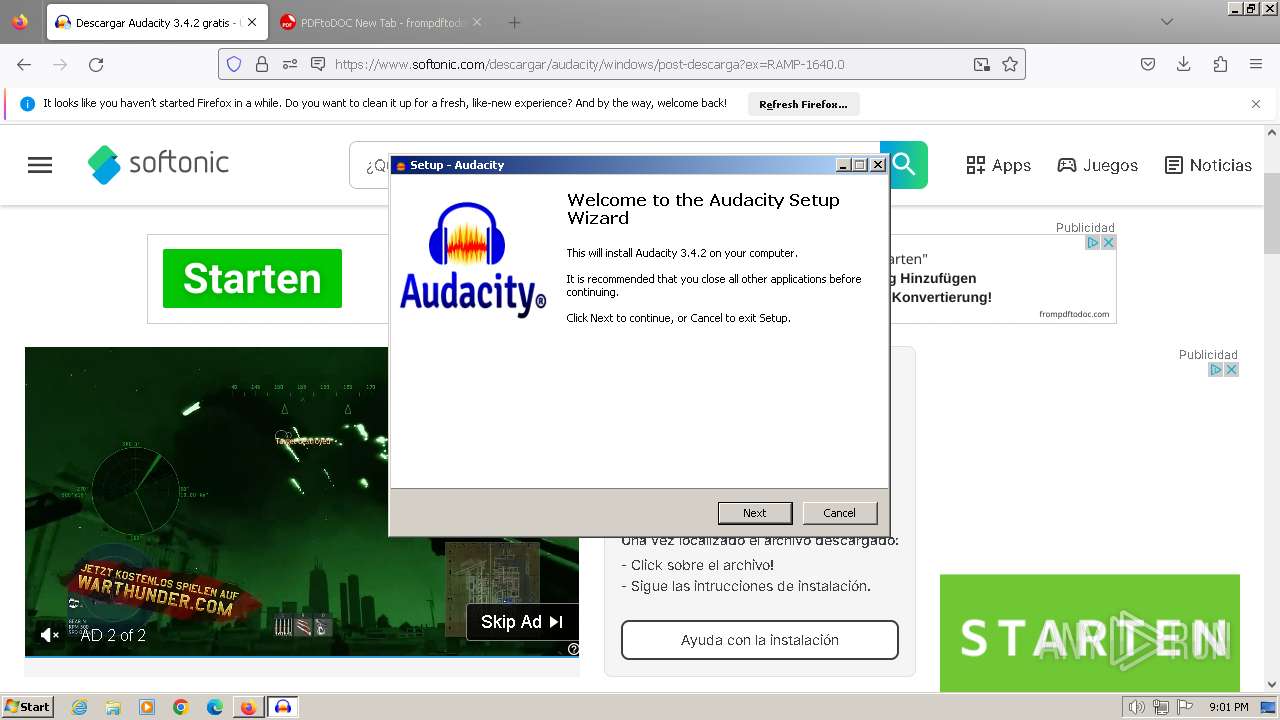Click the information icon on the help/info circle in video
Screen dimensions: 1280x720
(x=573, y=649)
